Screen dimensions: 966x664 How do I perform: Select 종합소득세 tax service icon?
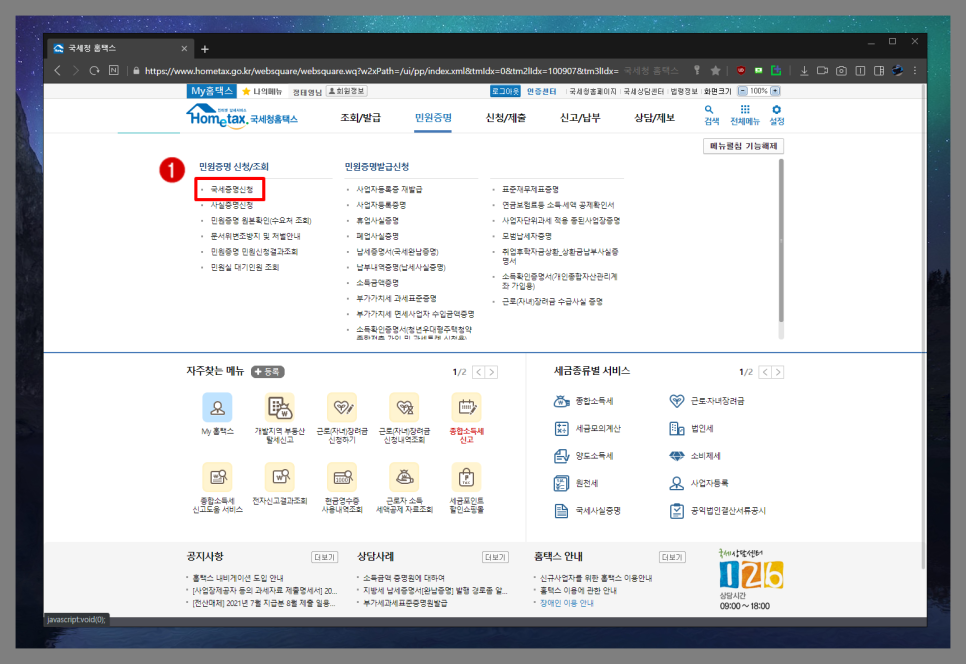561,401
